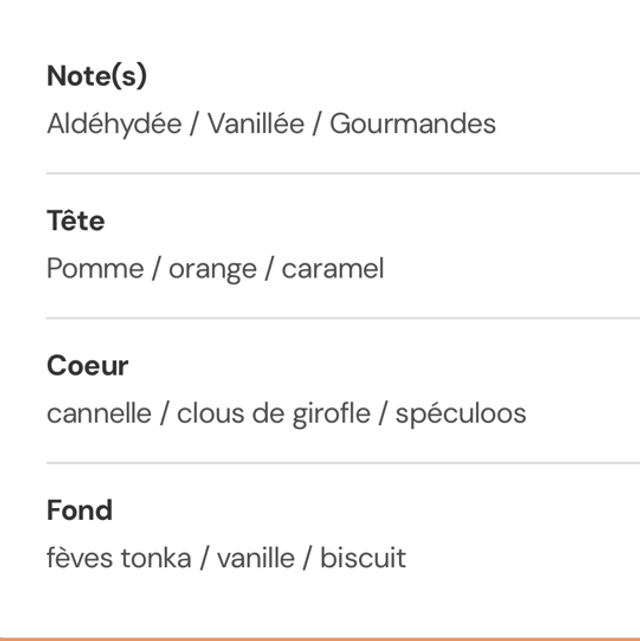The width and height of the screenshot is (640, 641).
Task: Click the Fond section heading
Action: point(79,511)
